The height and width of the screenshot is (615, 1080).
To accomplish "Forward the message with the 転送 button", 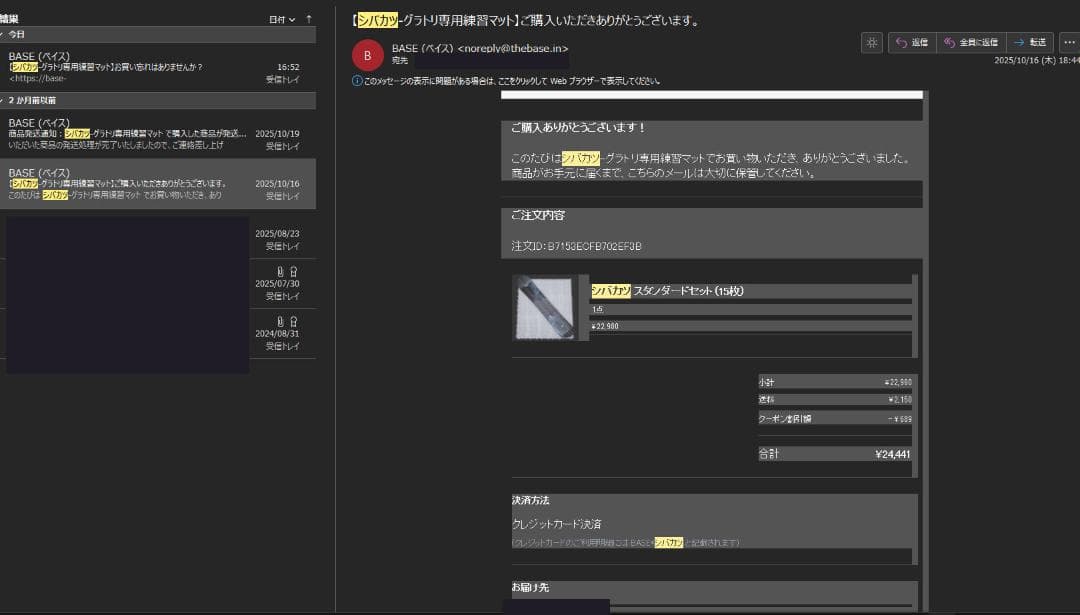I will click(x=1030, y=43).
